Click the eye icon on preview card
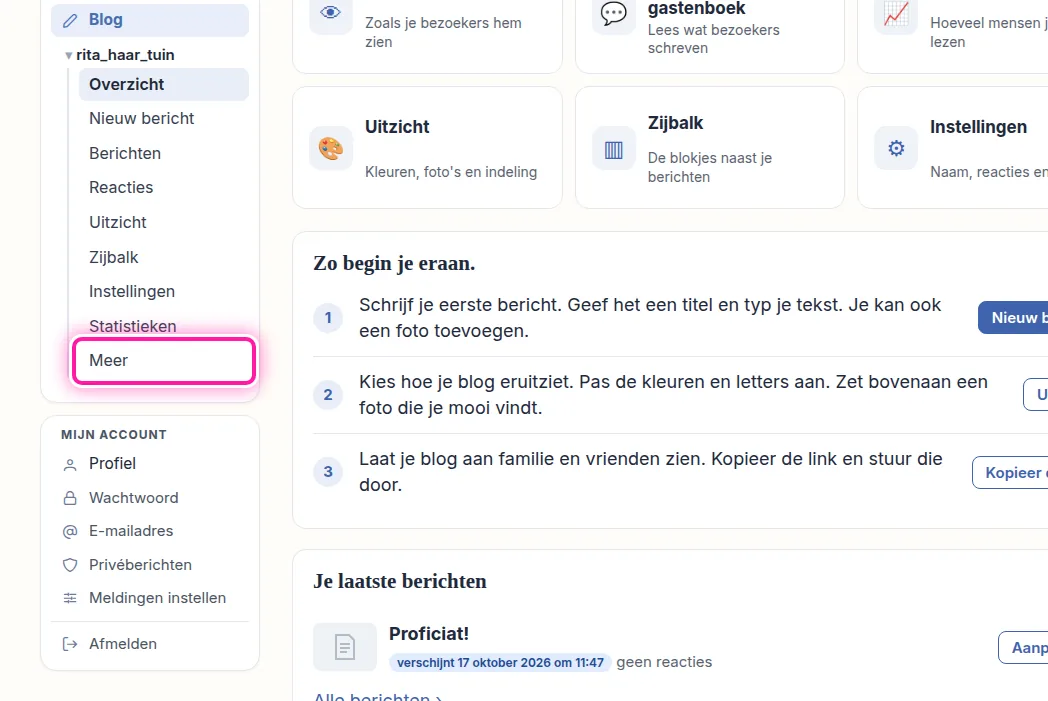 [331, 12]
